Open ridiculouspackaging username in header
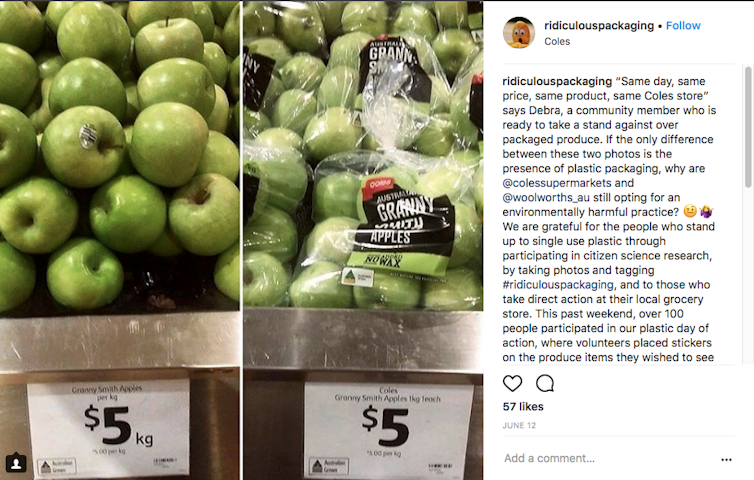Viewport: 754px width, 480px height. coord(599,25)
